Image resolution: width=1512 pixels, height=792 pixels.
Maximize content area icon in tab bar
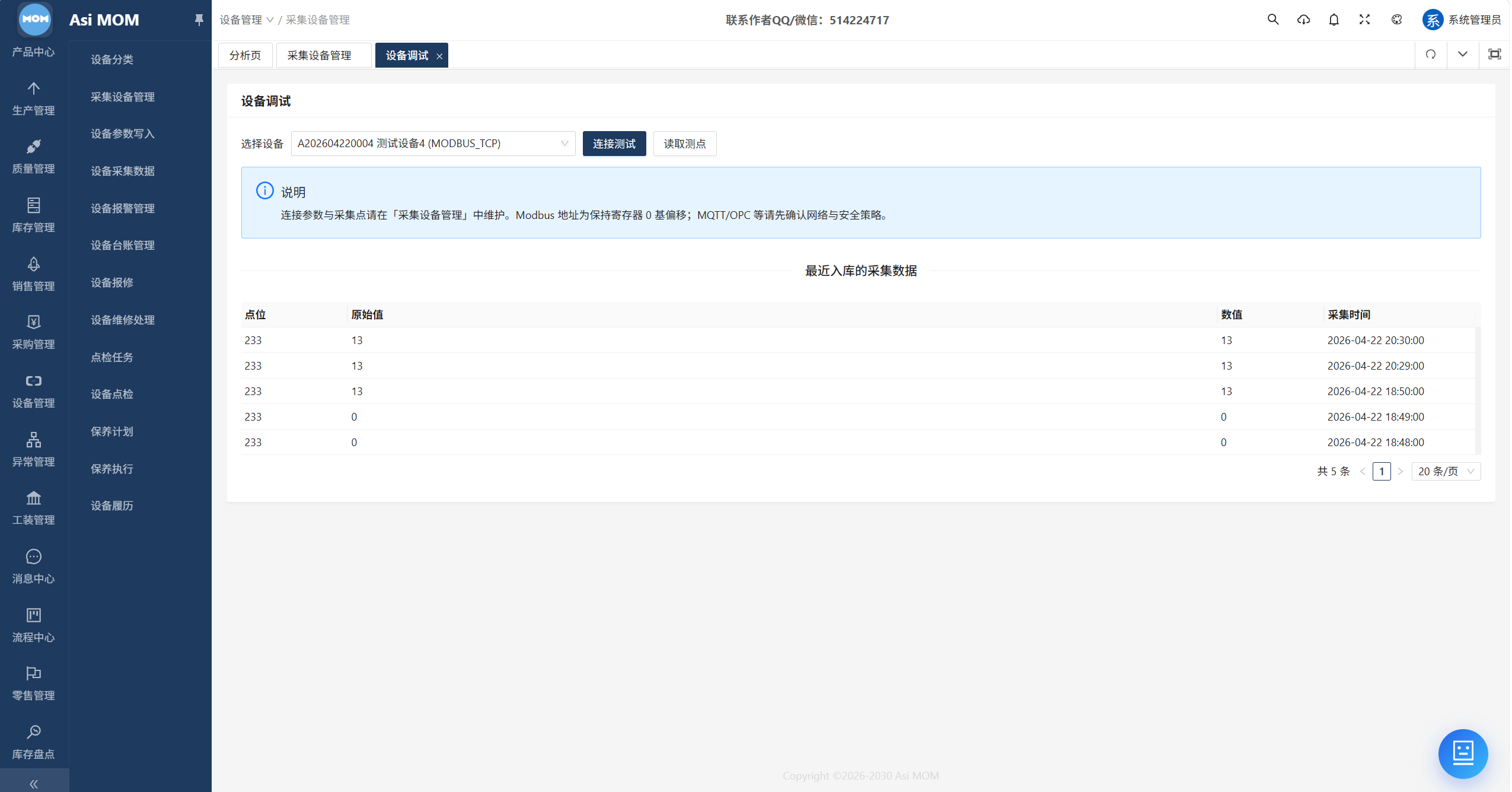coord(1495,55)
